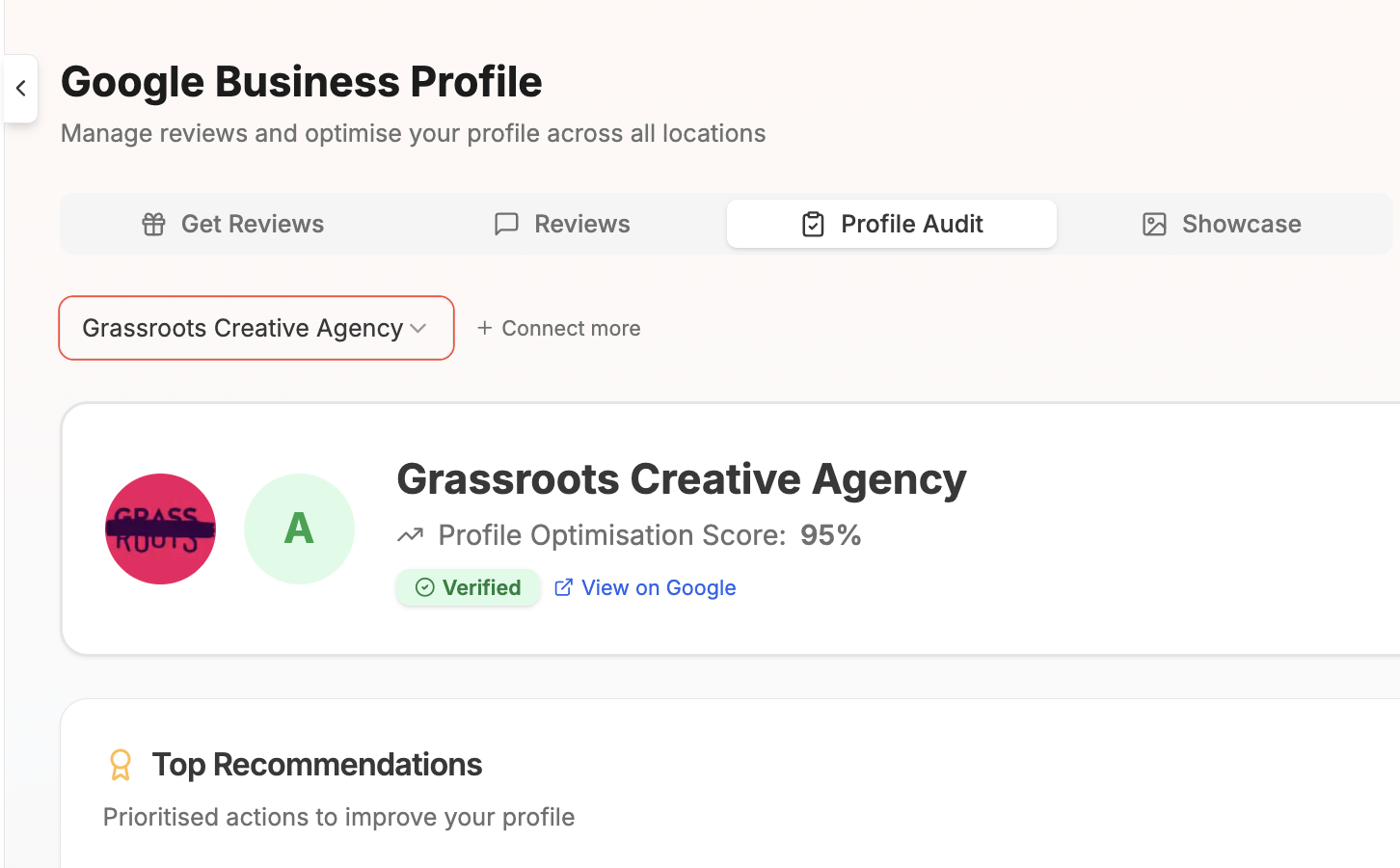Click the Grassroots circular logo thumbnail
Viewport: 1400px width, 868px height.
pos(160,529)
